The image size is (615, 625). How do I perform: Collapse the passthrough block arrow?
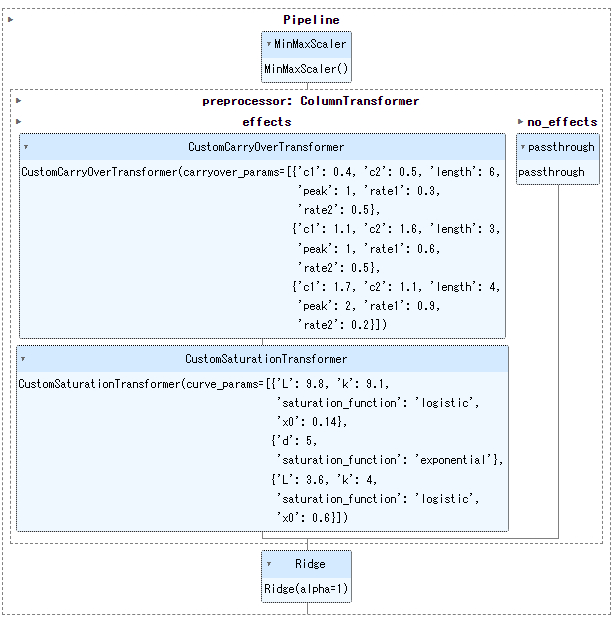[523, 147]
